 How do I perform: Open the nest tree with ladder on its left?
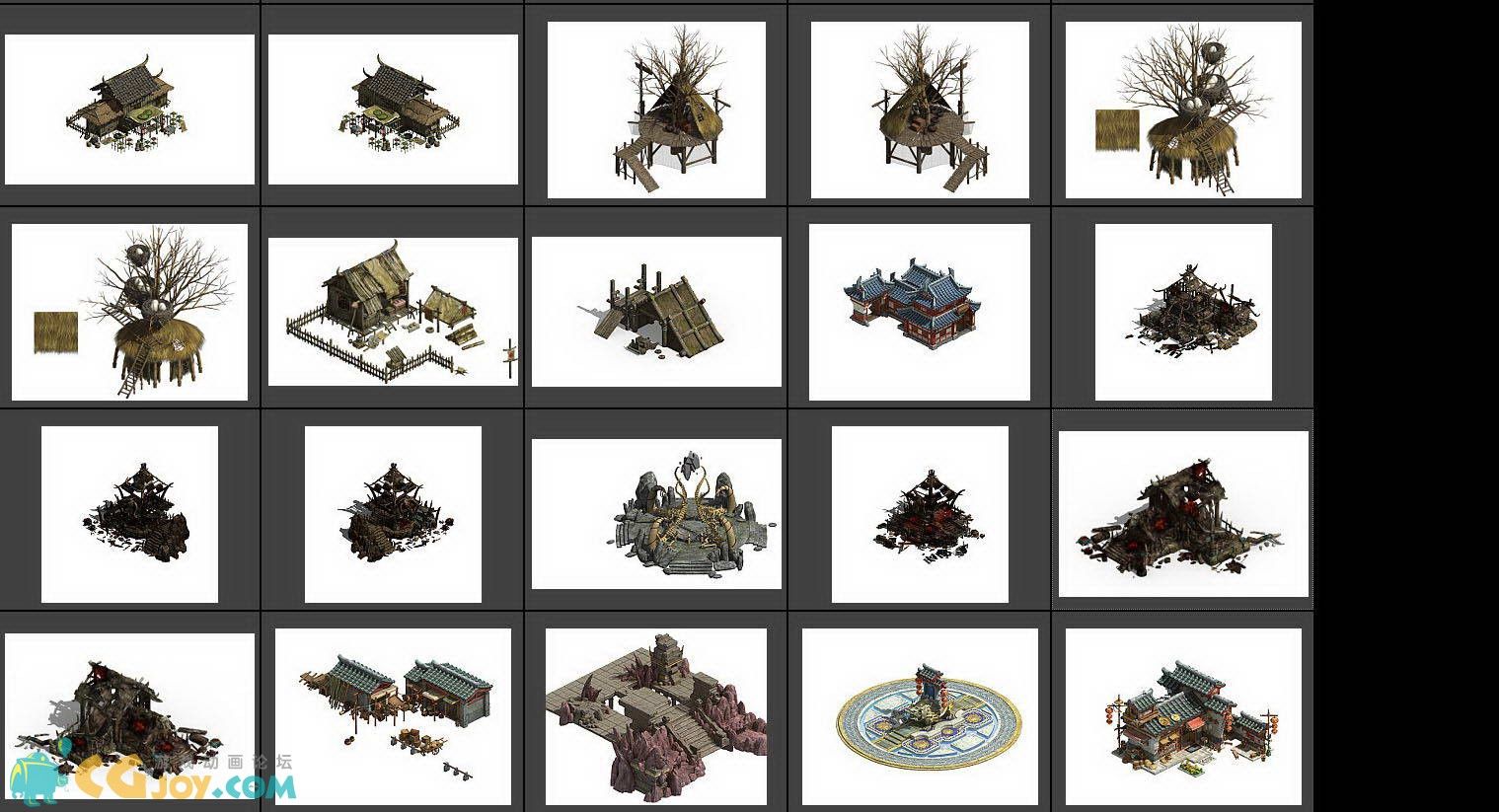129,312
